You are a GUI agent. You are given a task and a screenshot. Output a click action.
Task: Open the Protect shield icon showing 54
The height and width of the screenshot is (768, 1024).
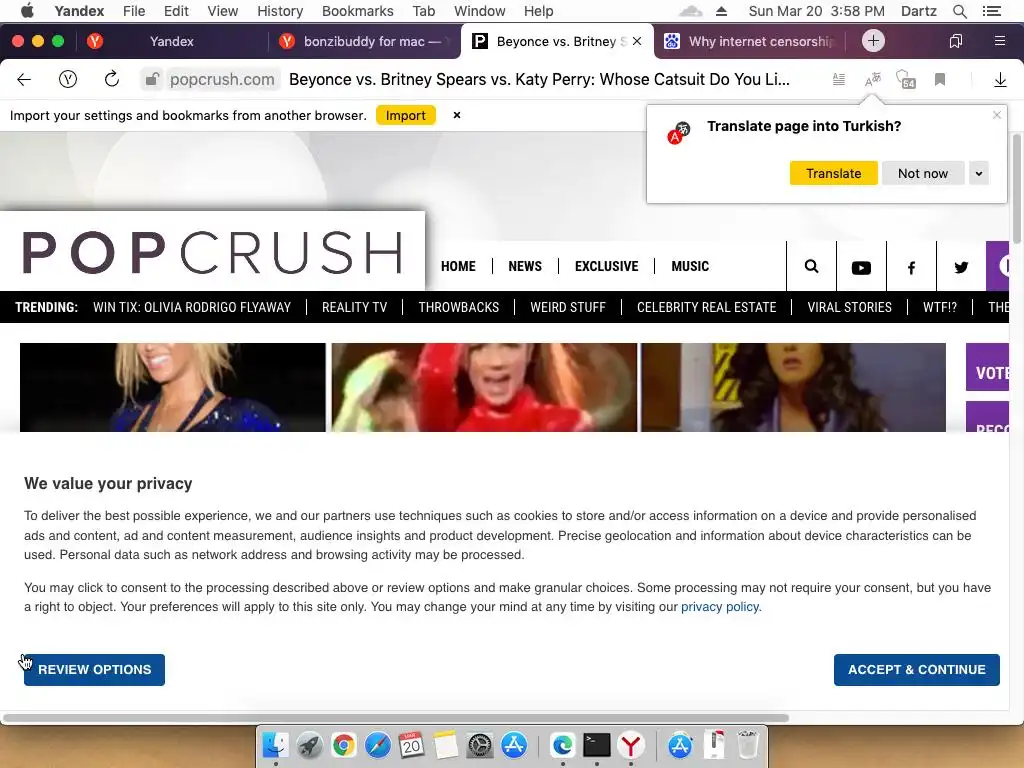(906, 80)
